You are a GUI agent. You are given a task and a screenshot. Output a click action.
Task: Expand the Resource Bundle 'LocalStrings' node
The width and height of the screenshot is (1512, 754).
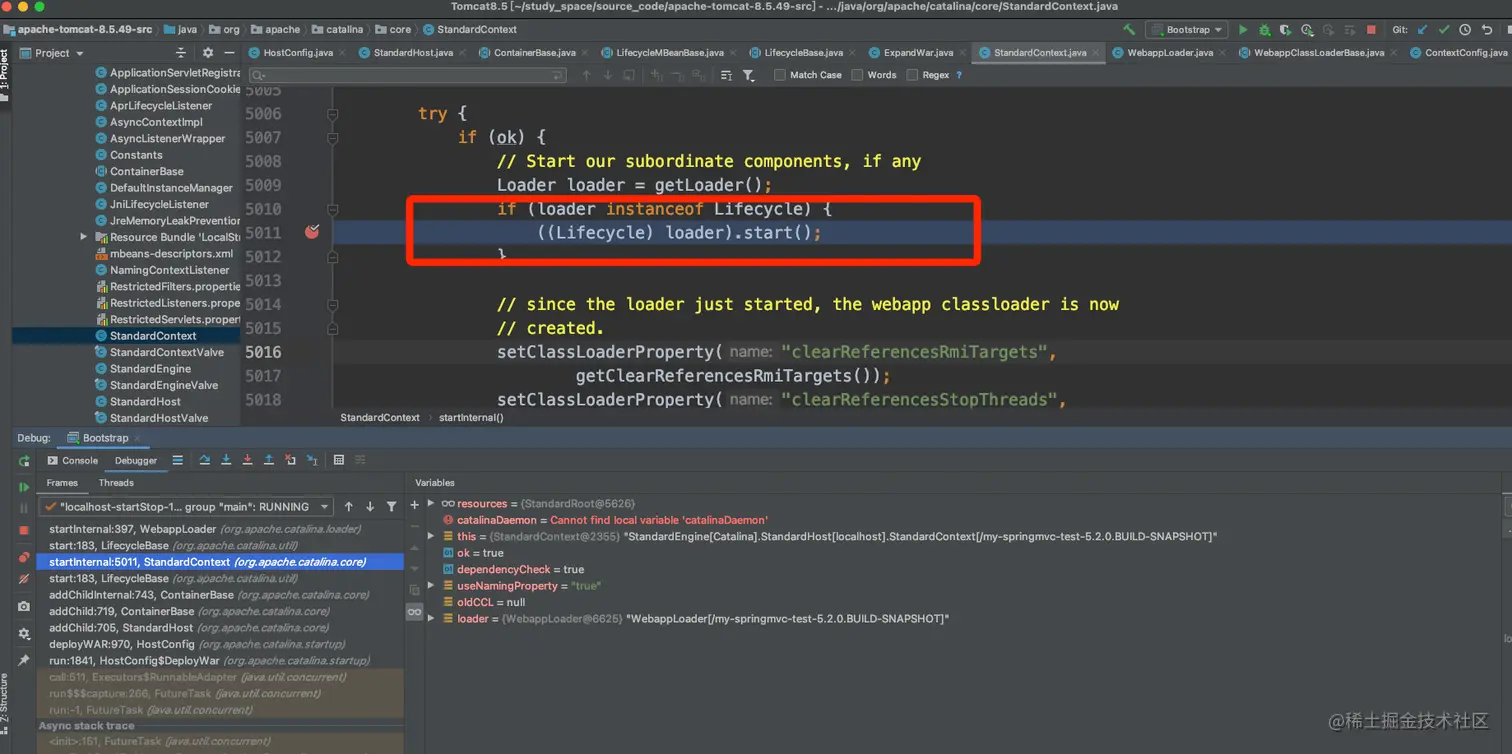pyautogui.click(x=84, y=237)
